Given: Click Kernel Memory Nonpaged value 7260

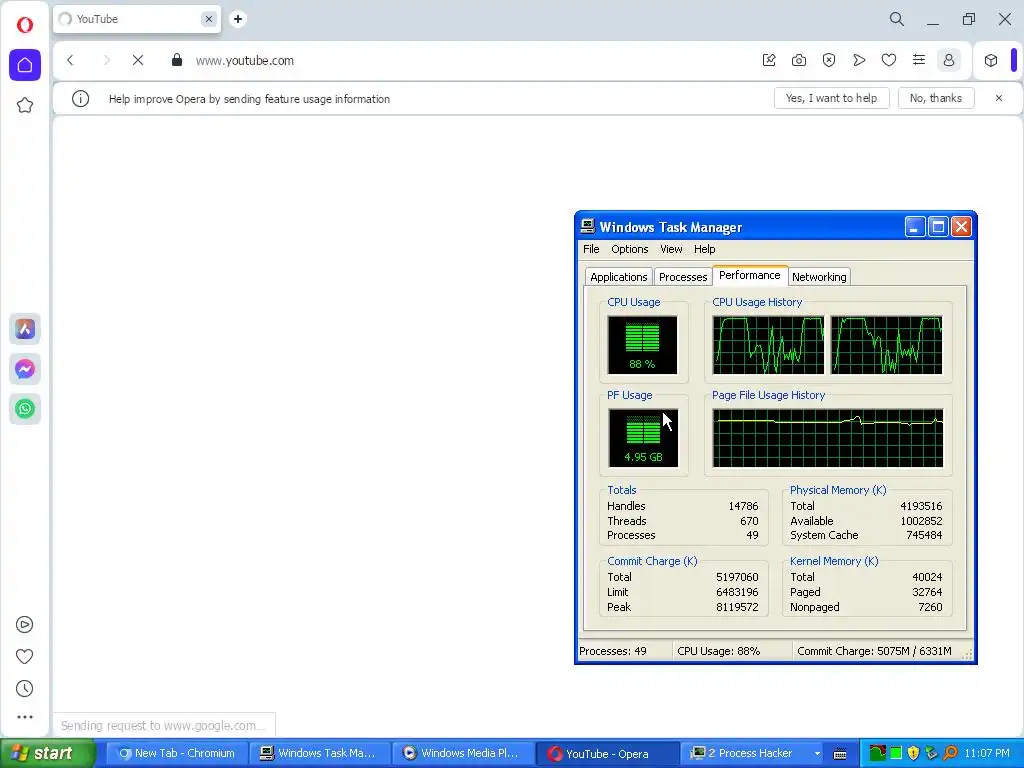Looking at the screenshot, I should click(x=930, y=607).
